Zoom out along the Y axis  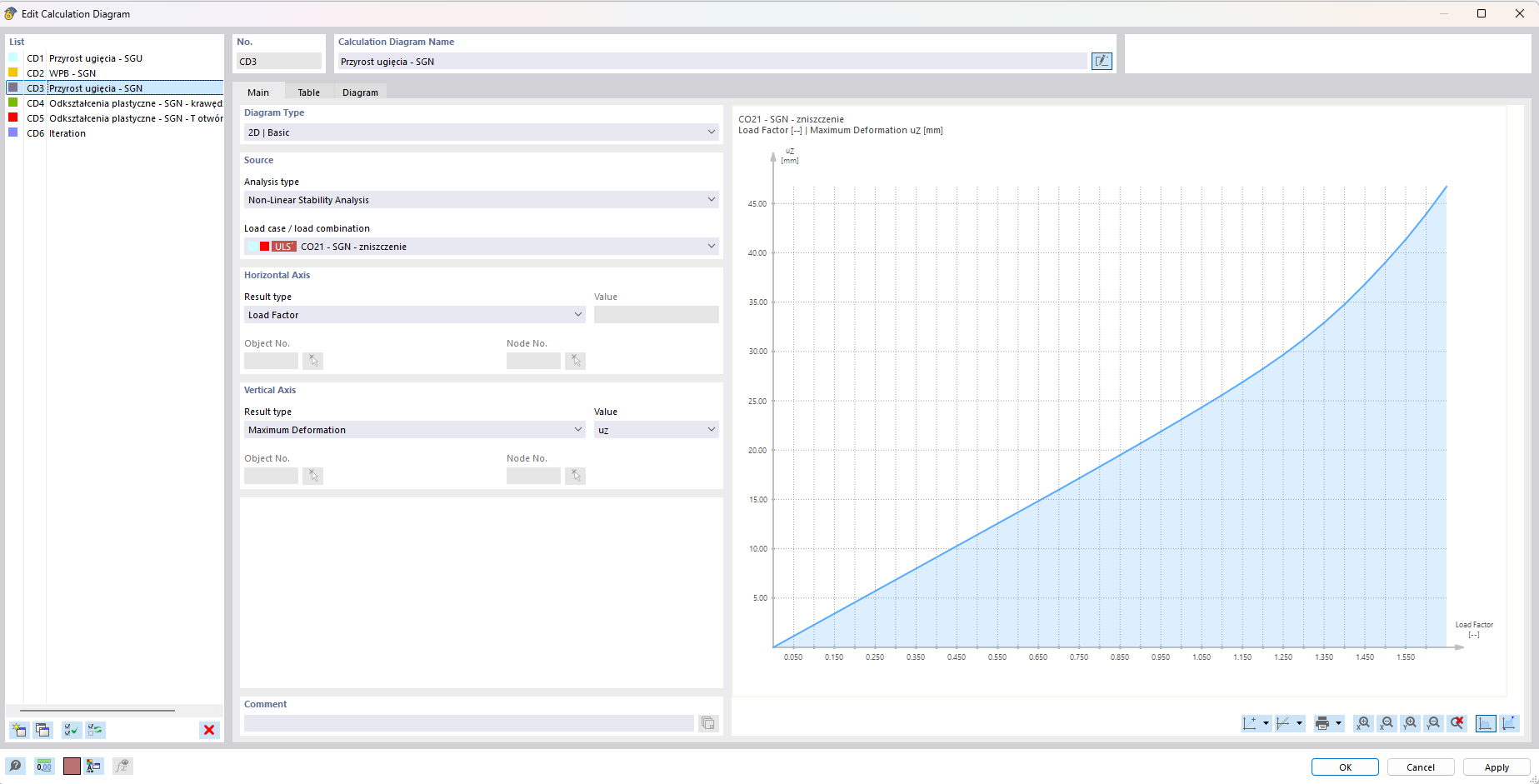tap(1433, 723)
